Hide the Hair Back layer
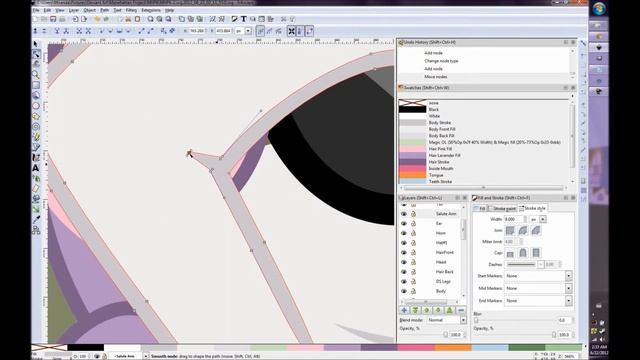The width and height of the screenshot is (640, 360). click(x=404, y=272)
